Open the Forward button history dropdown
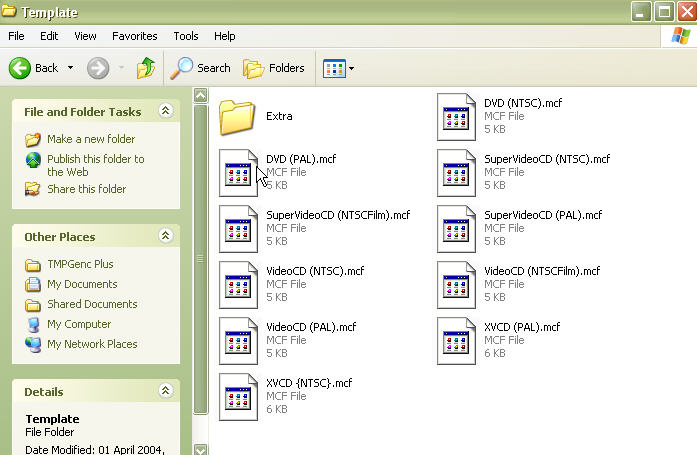This screenshot has height=455, width=697. [x=121, y=68]
